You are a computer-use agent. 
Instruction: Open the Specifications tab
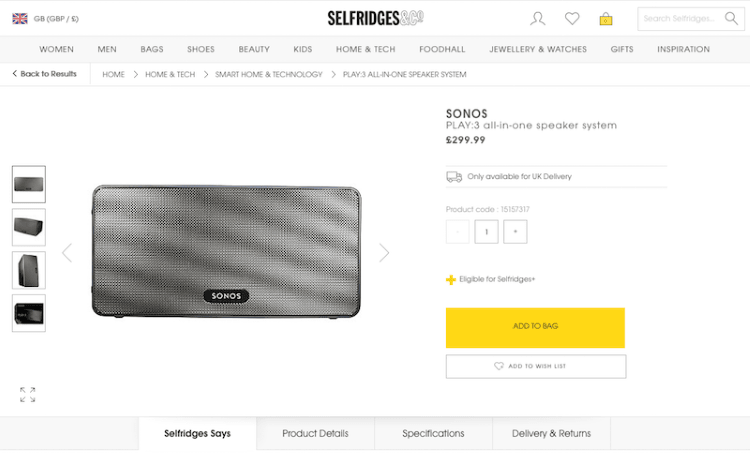point(433,434)
